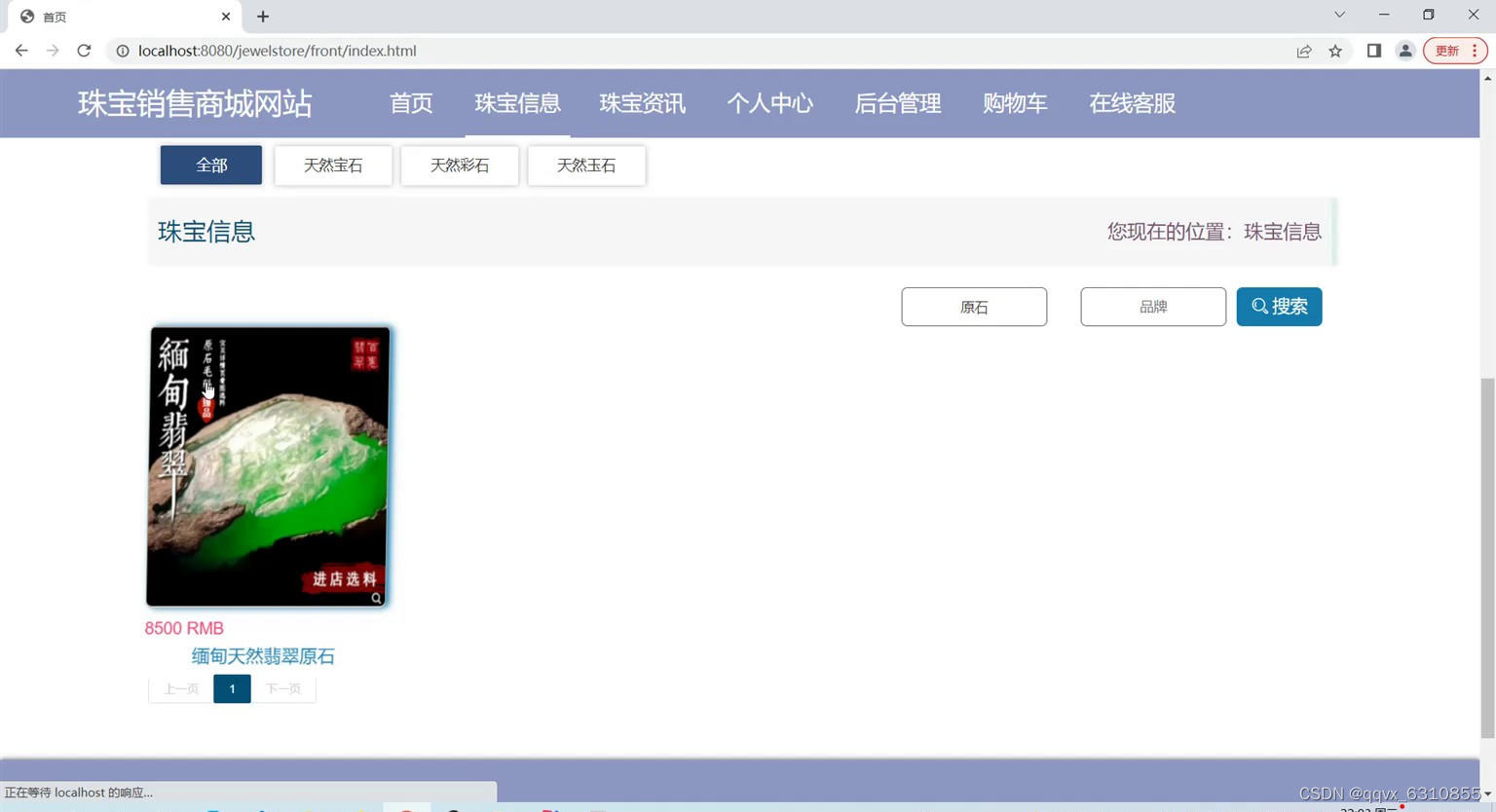Filter products by 天然玉石 category

coord(585,165)
